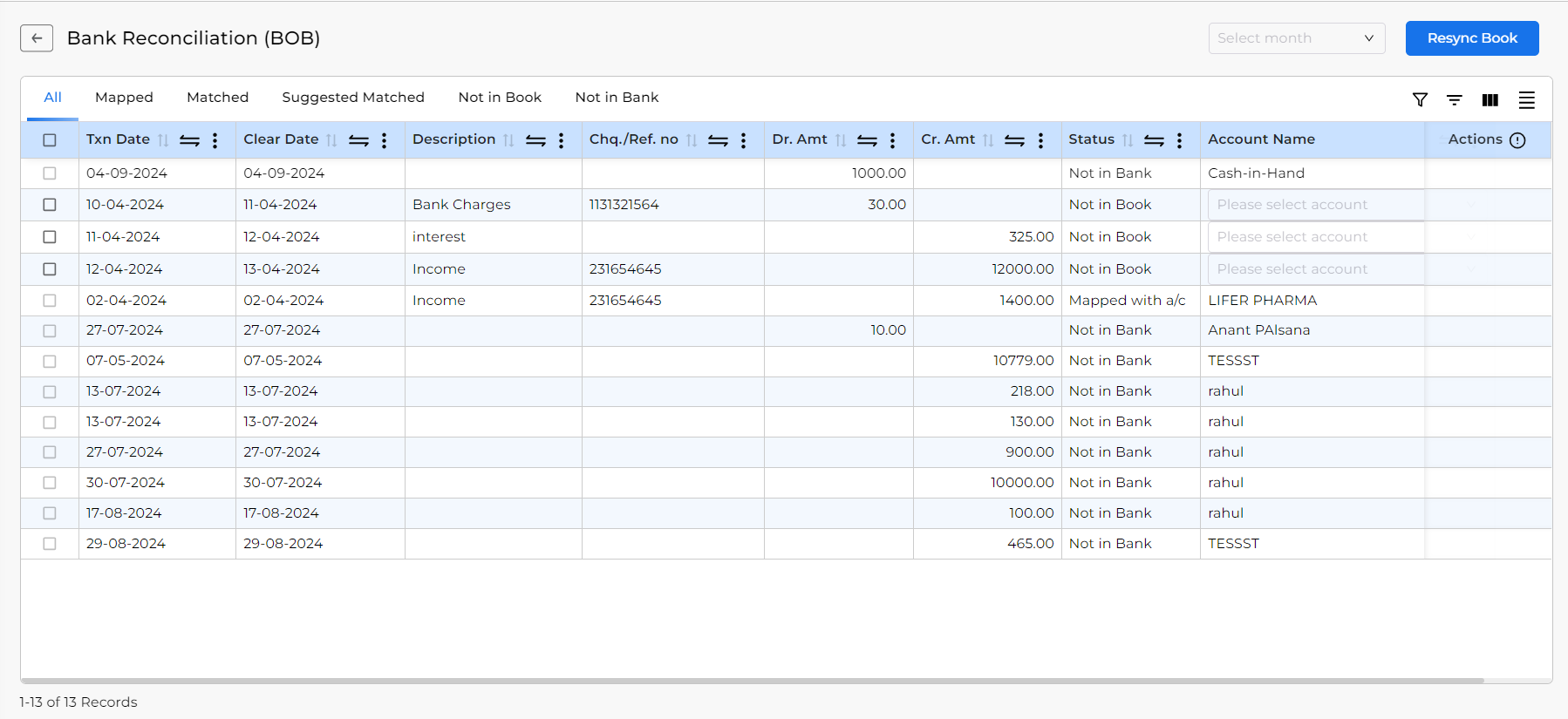Switch to the Not in Book tab
Screen dimensions: 1568x719
click(x=500, y=98)
